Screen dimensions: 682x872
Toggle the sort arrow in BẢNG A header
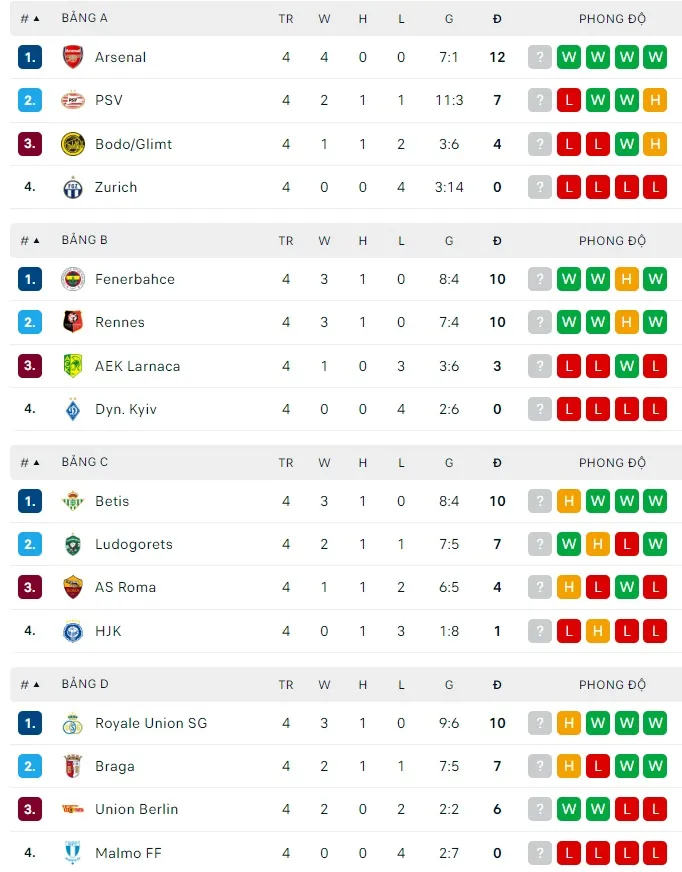(36, 17)
